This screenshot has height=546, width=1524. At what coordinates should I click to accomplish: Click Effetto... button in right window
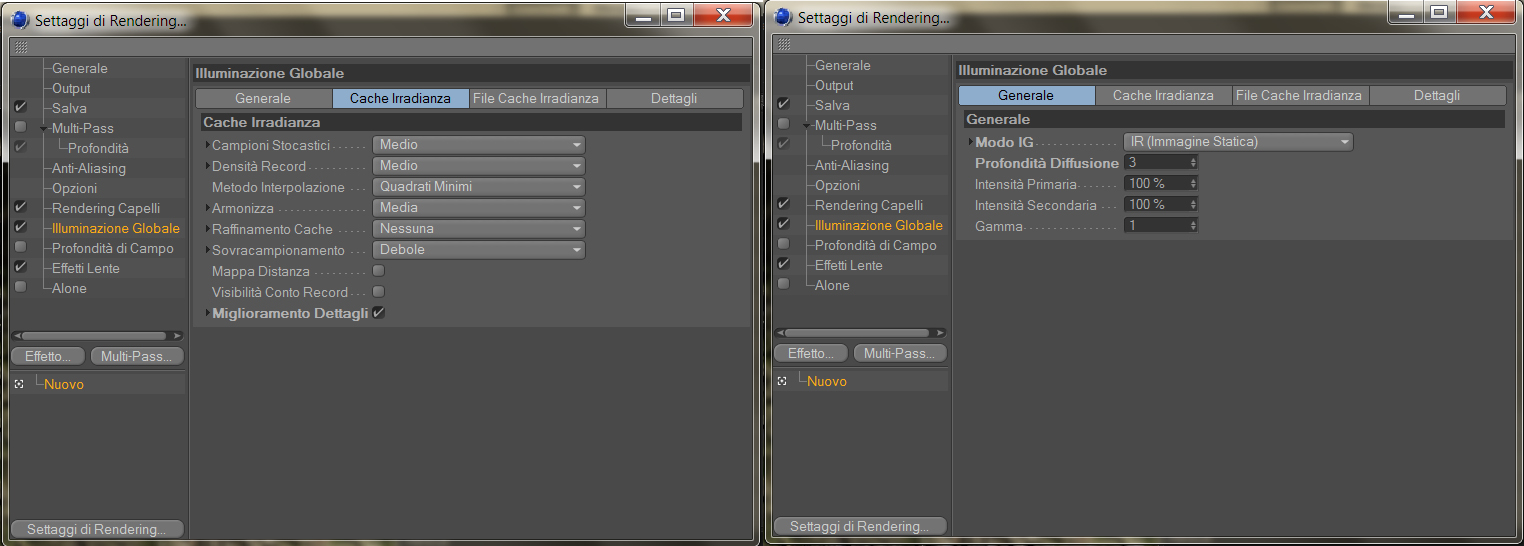pos(811,353)
